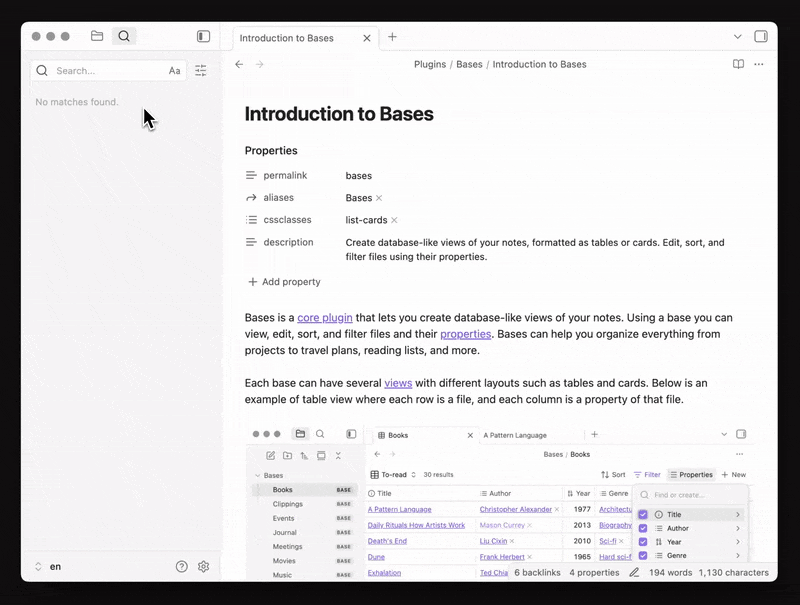Toggle match case in search
This screenshot has height=605, width=800.
tap(175, 71)
